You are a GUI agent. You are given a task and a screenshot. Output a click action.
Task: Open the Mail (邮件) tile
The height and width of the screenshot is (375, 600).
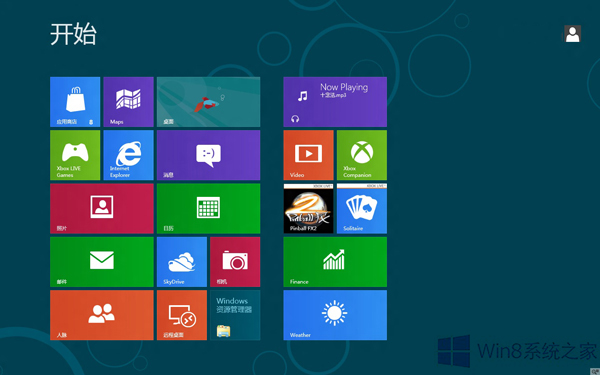(x=102, y=262)
